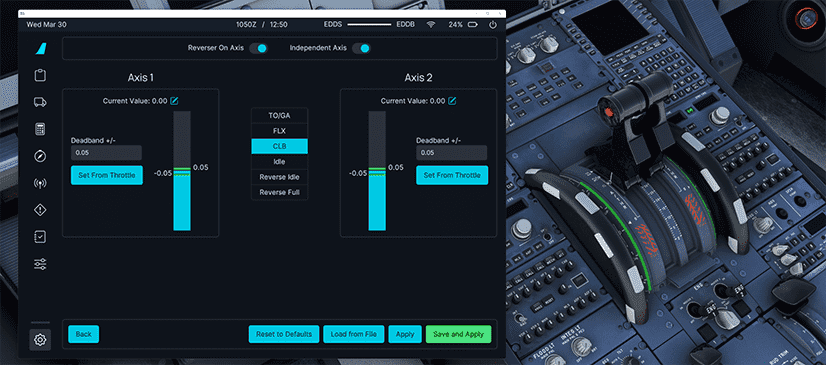This screenshot has height=365, width=826.
Task: Select the TO/GA detent tab
Action: point(280,115)
